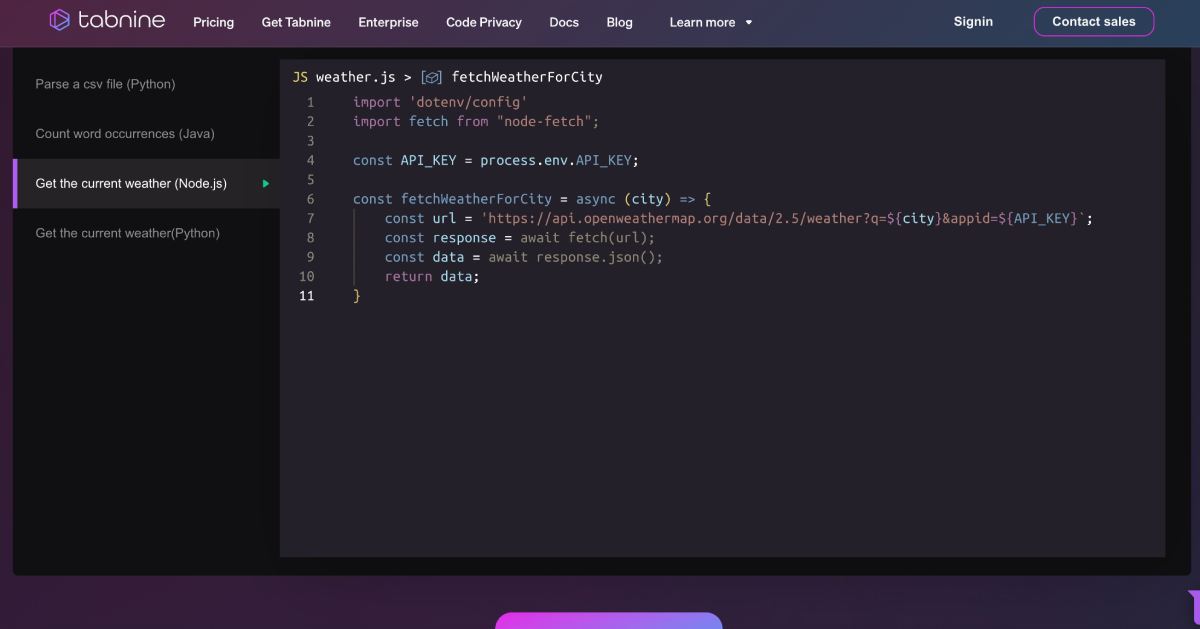Open the Pricing page

[213, 22]
